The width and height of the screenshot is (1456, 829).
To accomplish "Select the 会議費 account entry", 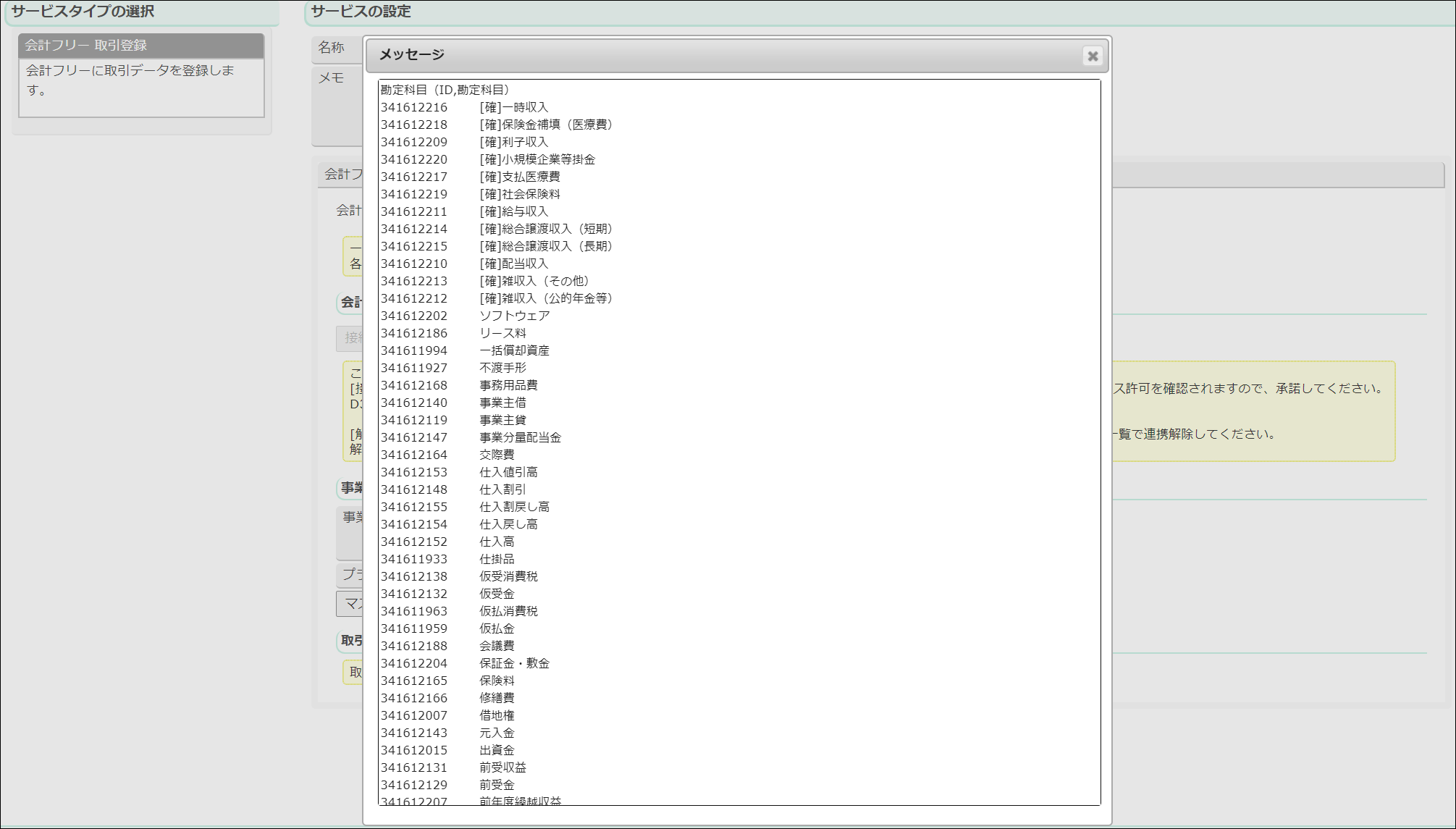I will point(498,646).
